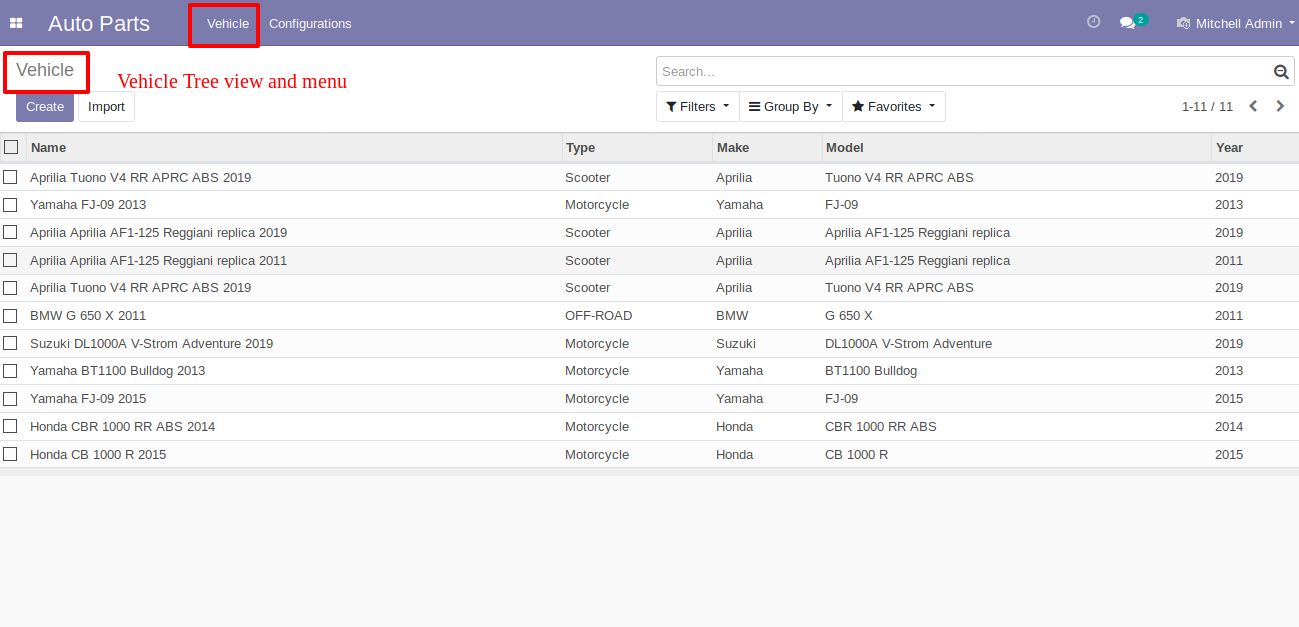Check the Yamaha BT1100 Bulldog row checkbox
The height and width of the screenshot is (627, 1299).
click(10, 371)
